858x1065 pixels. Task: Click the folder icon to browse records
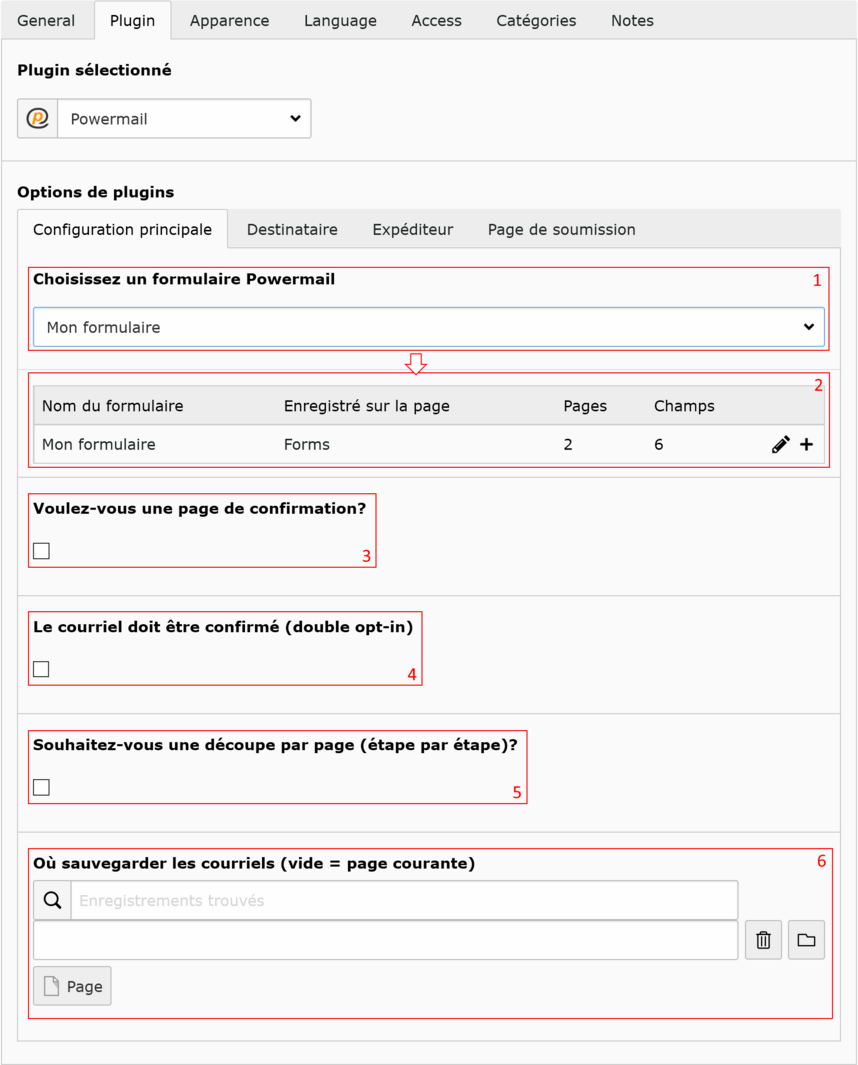point(806,940)
